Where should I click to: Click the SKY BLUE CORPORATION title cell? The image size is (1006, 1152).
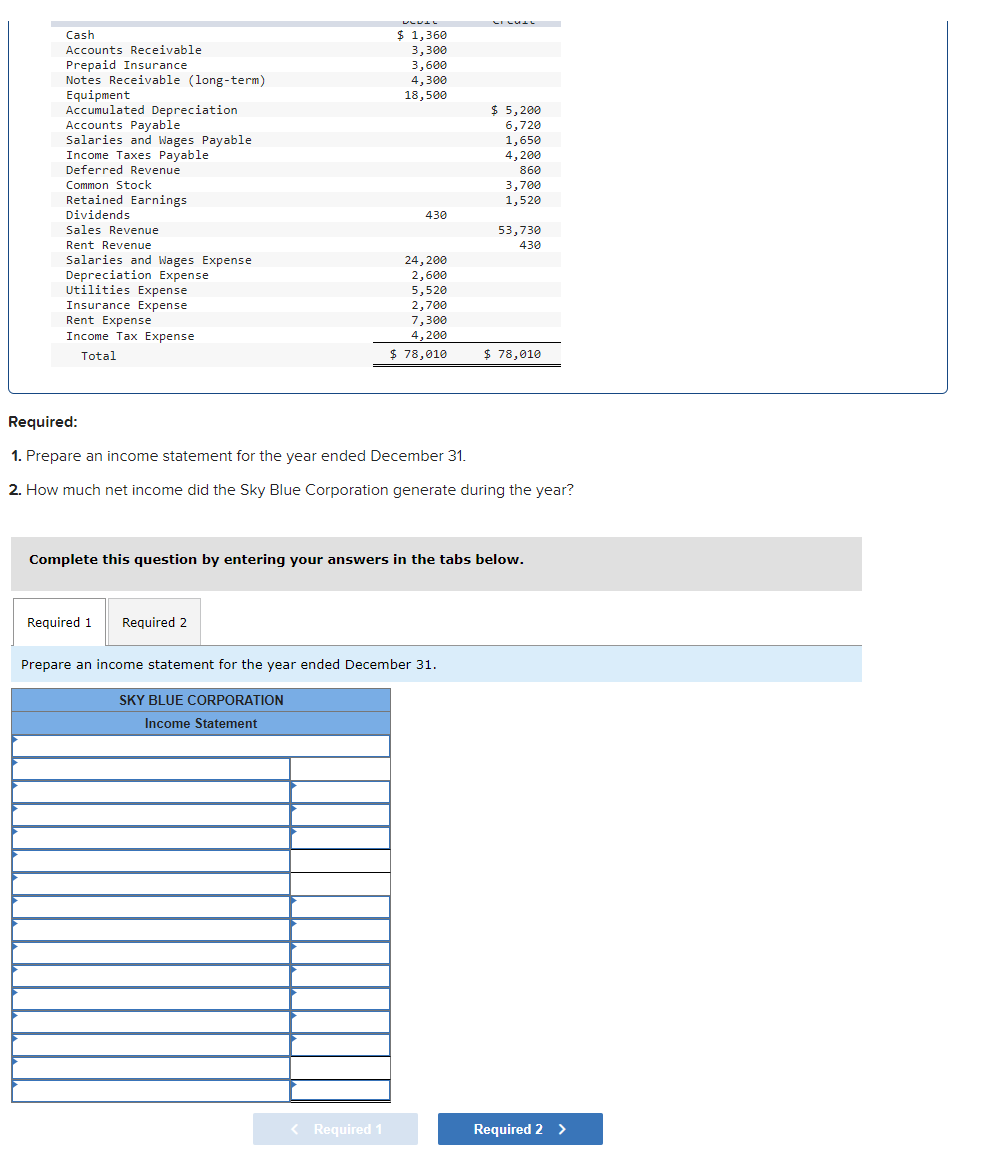click(200, 699)
